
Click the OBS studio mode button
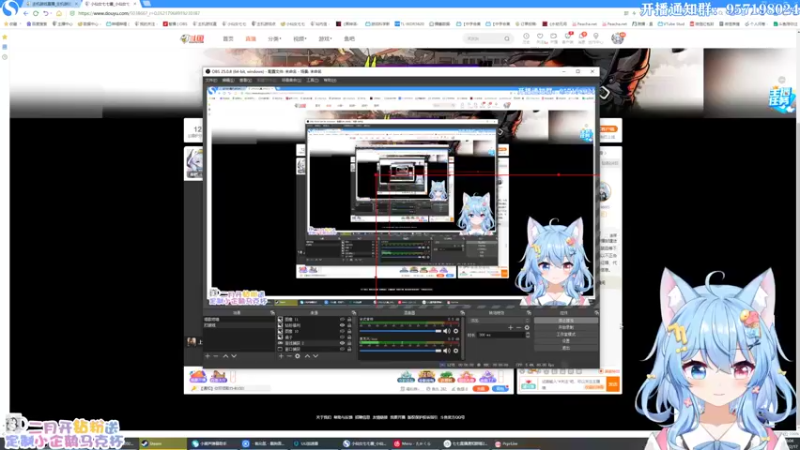pyautogui.click(x=566, y=334)
